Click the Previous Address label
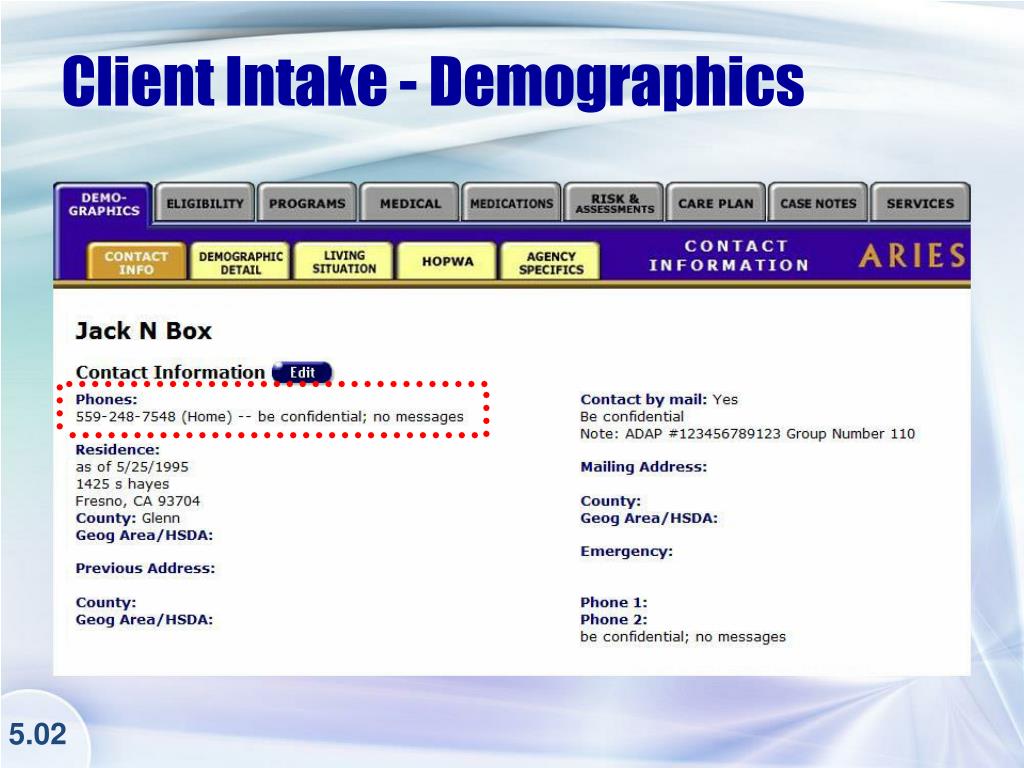The width and height of the screenshot is (1024, 768). point(145,568)
